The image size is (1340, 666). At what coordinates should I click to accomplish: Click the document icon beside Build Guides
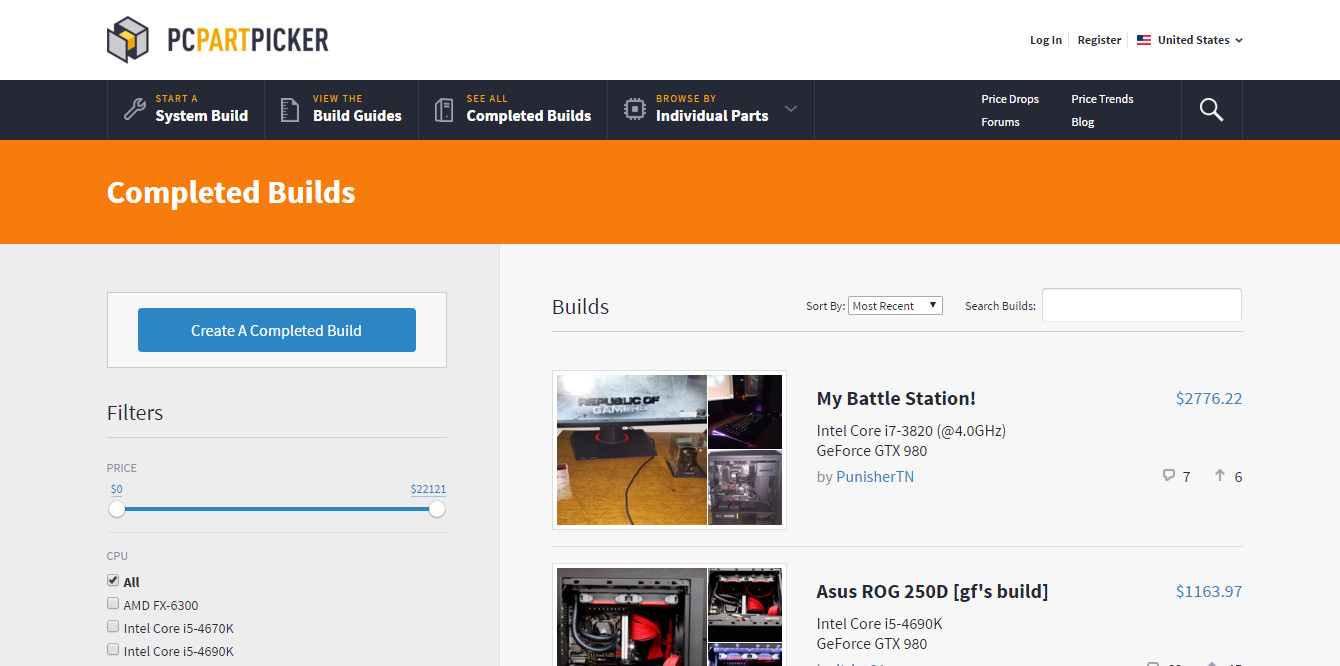coord(290,110)
